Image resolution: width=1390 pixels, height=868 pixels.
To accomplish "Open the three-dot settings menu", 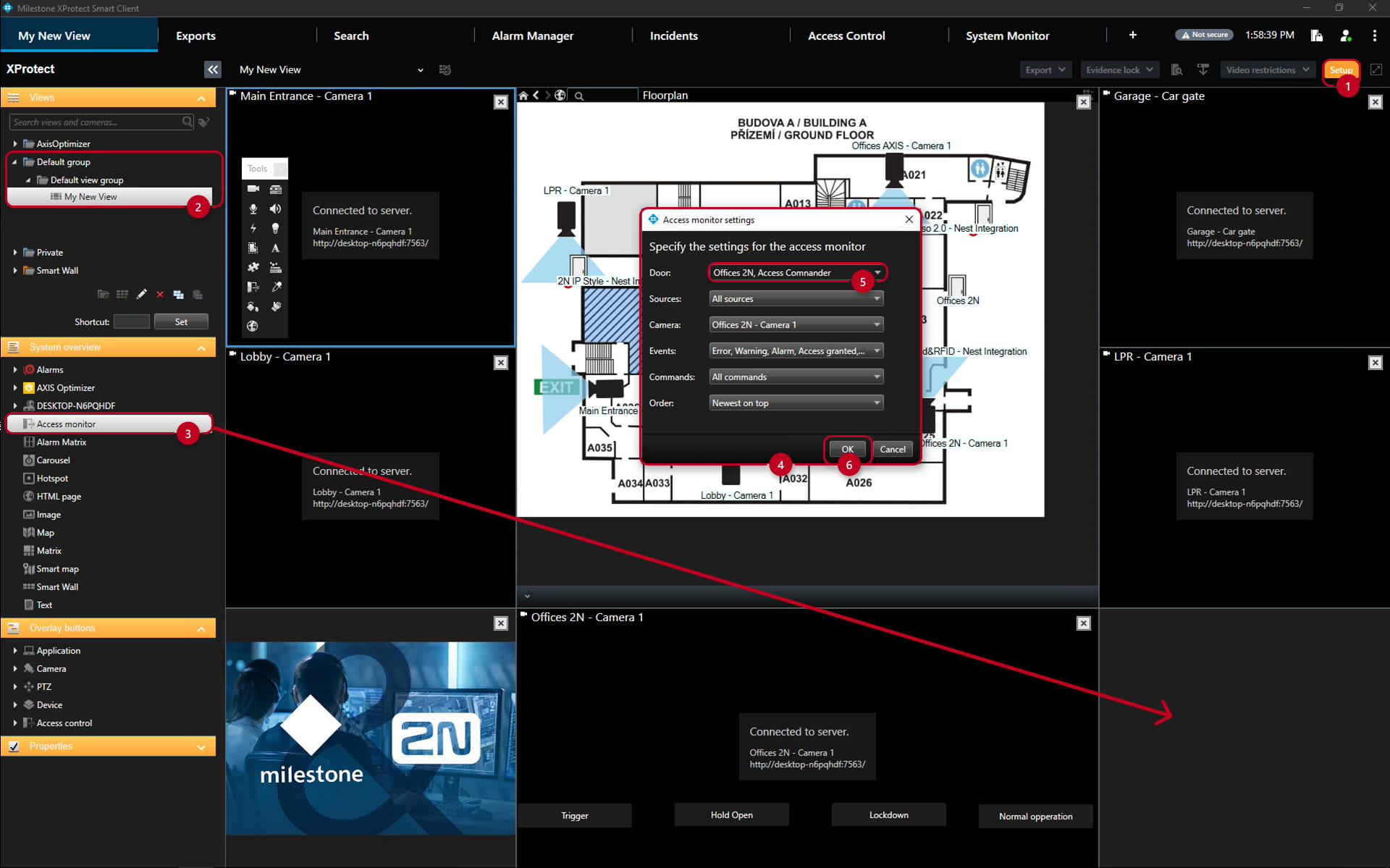I will [x=1374, y=35].
